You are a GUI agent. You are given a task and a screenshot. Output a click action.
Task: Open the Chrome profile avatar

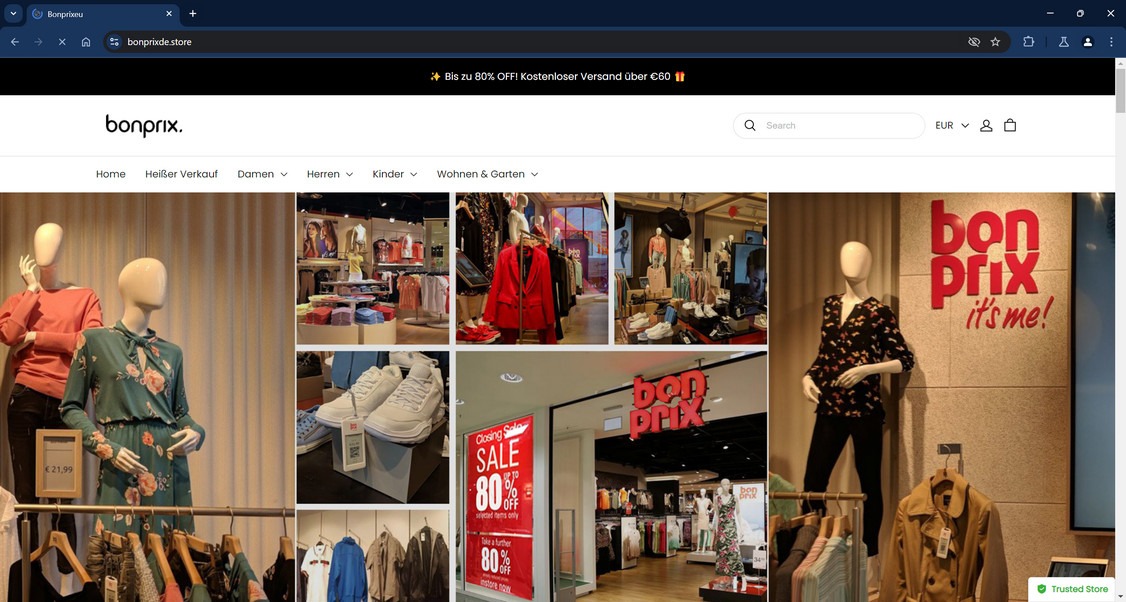coord(1087,42)
